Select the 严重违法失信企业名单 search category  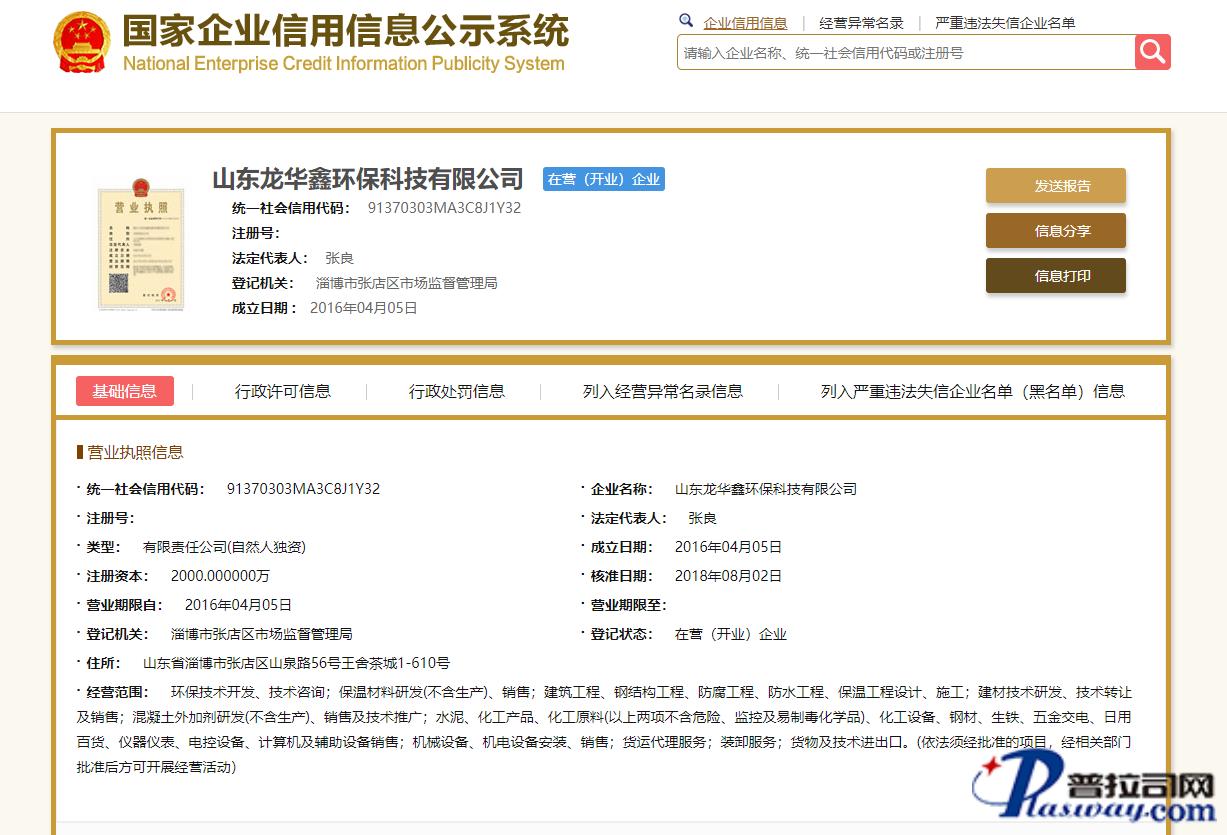[1005, 23]
